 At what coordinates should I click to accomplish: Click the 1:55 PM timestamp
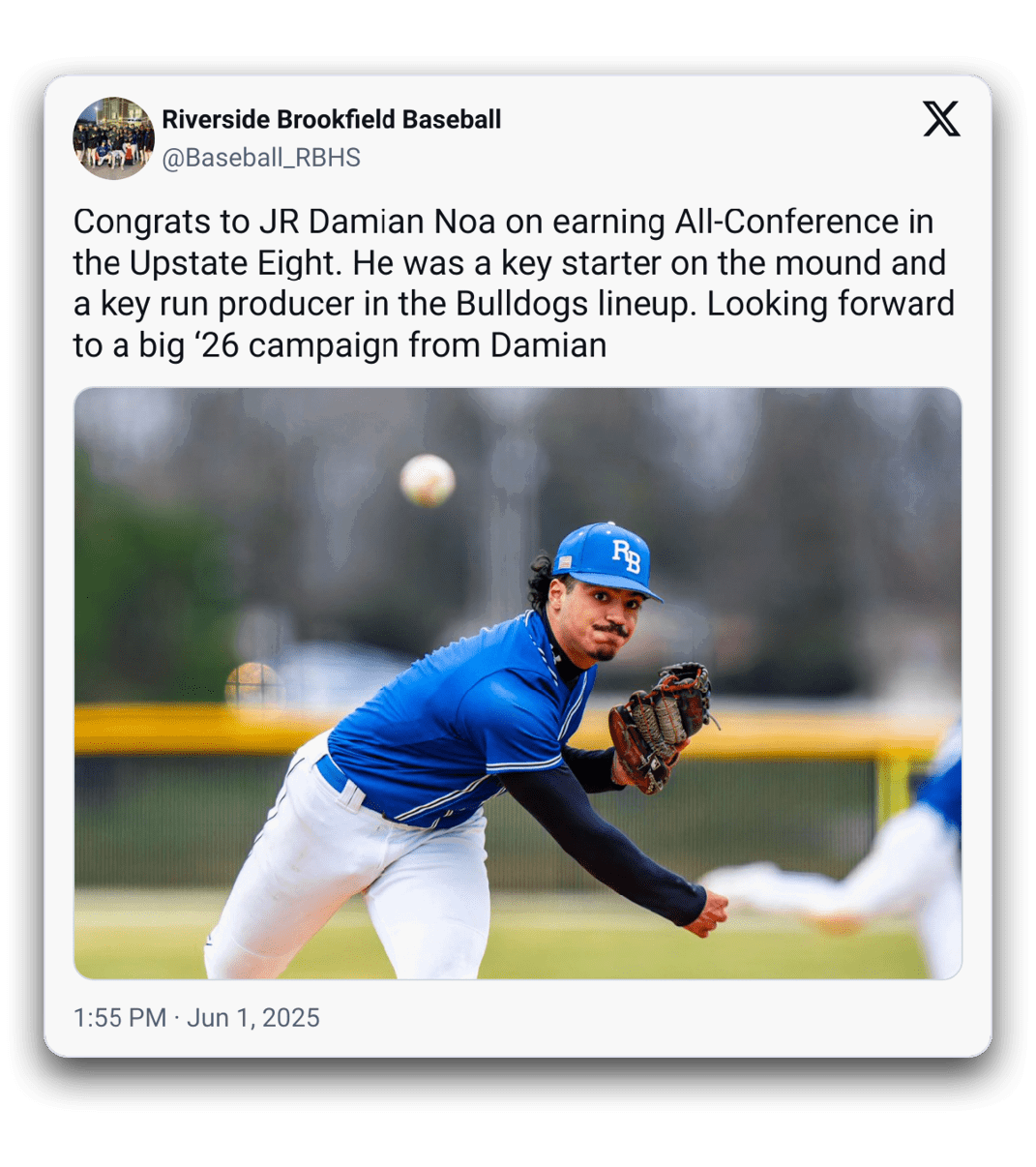120,1018
